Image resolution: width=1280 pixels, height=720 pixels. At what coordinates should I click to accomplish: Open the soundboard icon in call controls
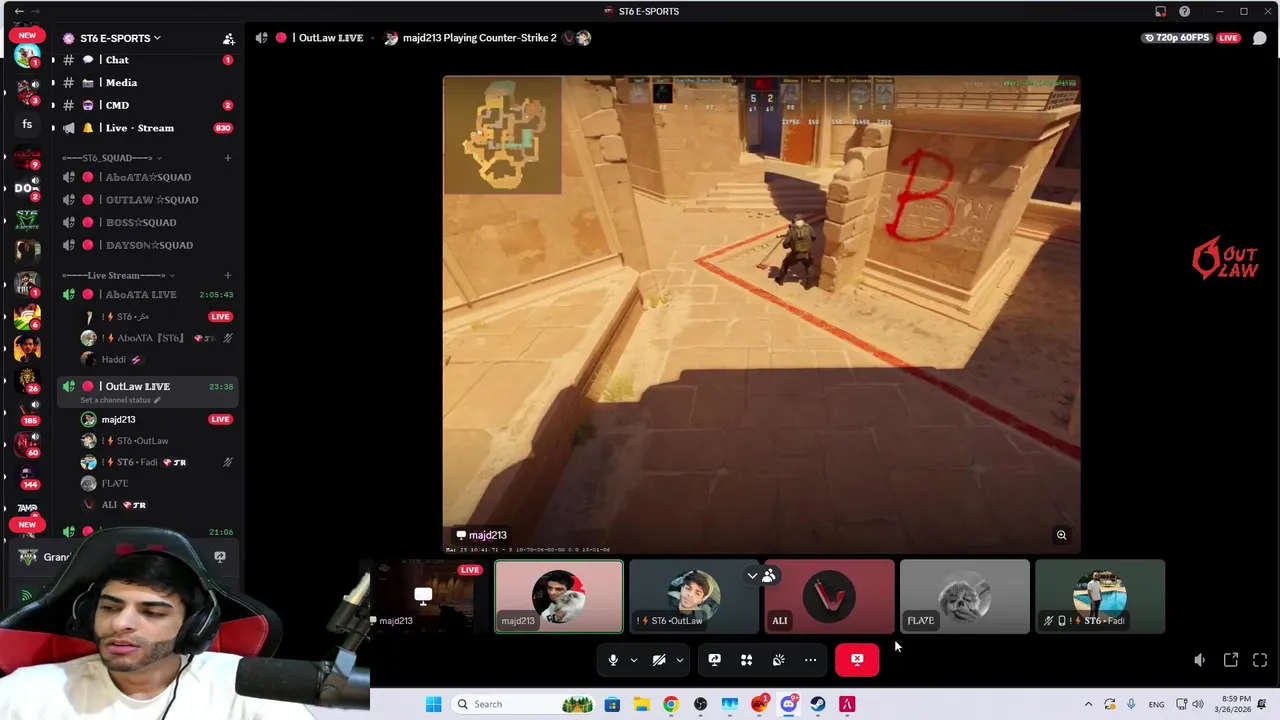778,660
